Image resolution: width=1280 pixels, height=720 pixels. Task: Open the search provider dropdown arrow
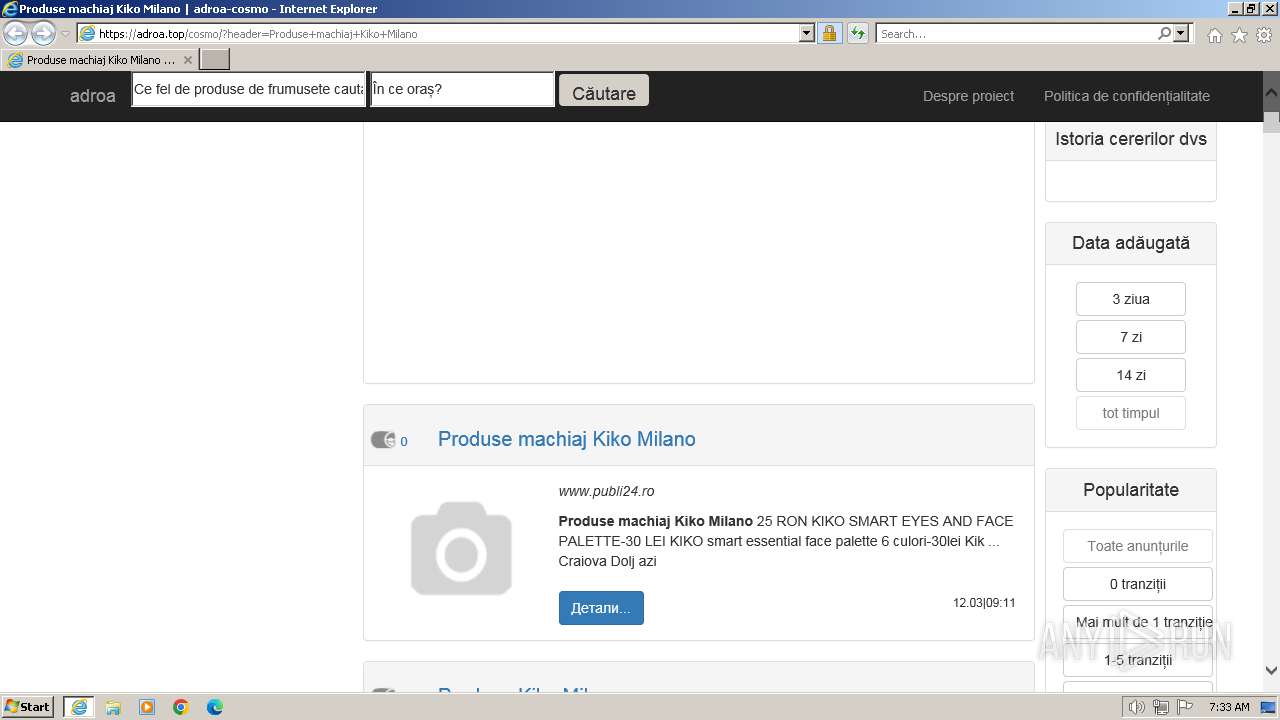click(x=1181, y=33)
